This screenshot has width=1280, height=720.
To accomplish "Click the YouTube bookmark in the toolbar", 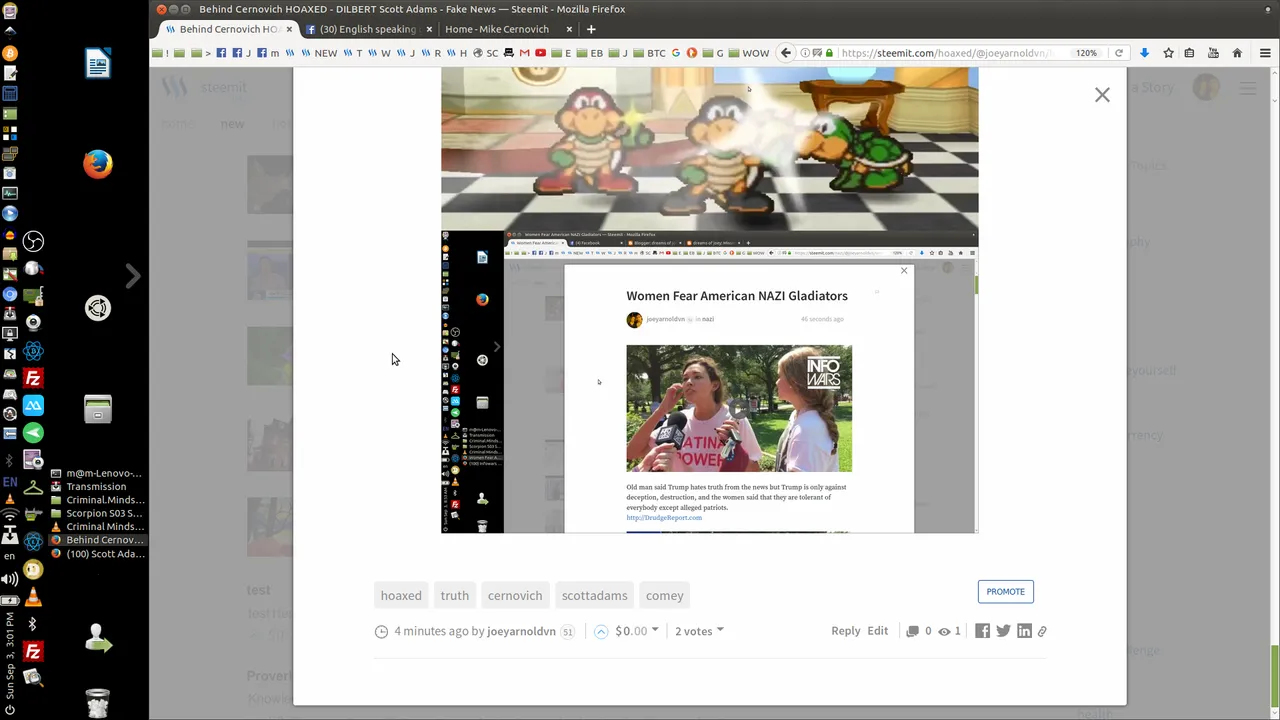I will (540, 53).
